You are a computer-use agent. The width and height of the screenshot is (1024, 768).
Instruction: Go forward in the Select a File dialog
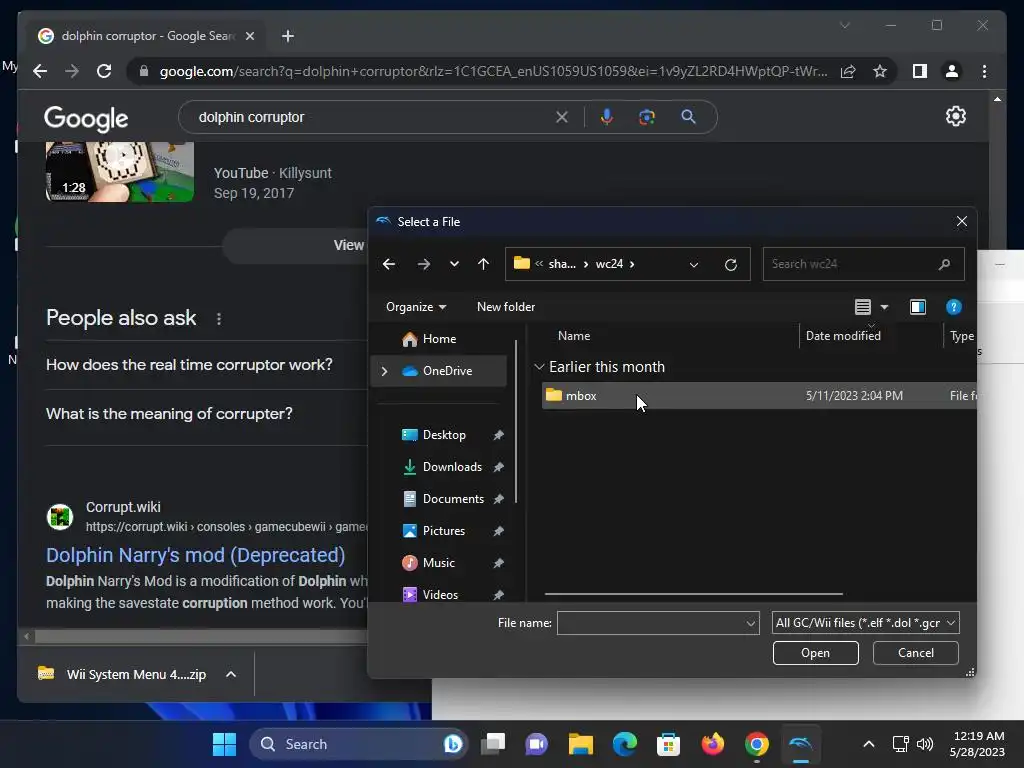[424, 264]
